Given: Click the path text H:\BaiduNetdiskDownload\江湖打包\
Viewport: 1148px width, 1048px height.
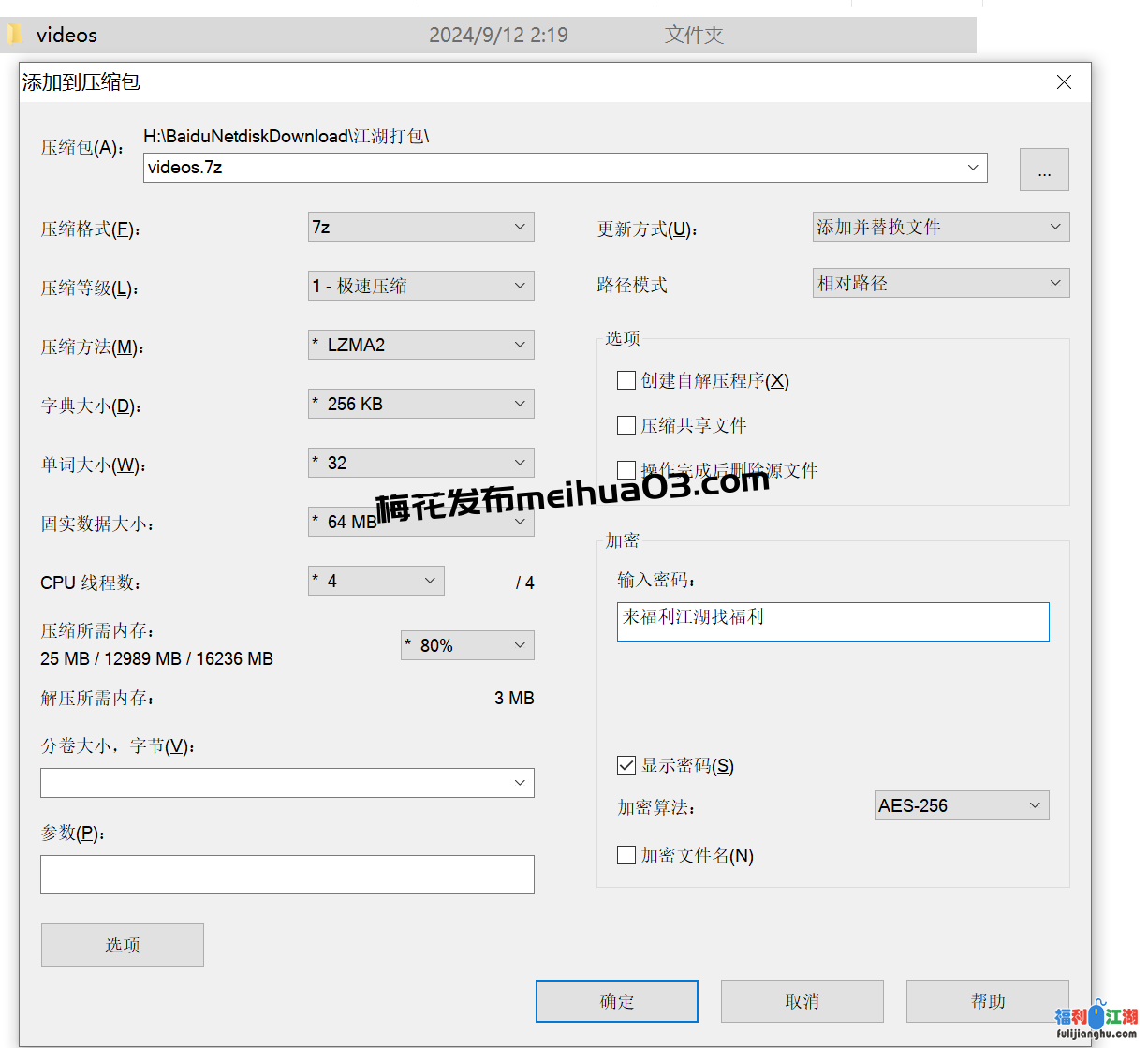Looking at the screenshot, I should (x=287, y=137).
